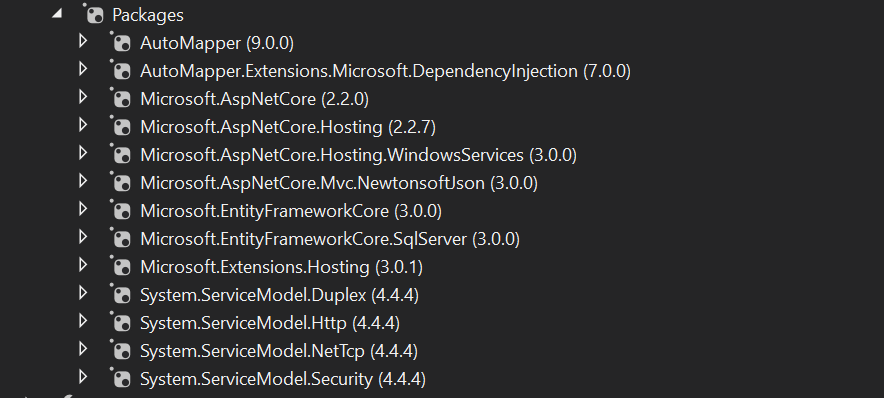Click the AutoMapper package icon

pyautogui.click(x=121, y=42)
